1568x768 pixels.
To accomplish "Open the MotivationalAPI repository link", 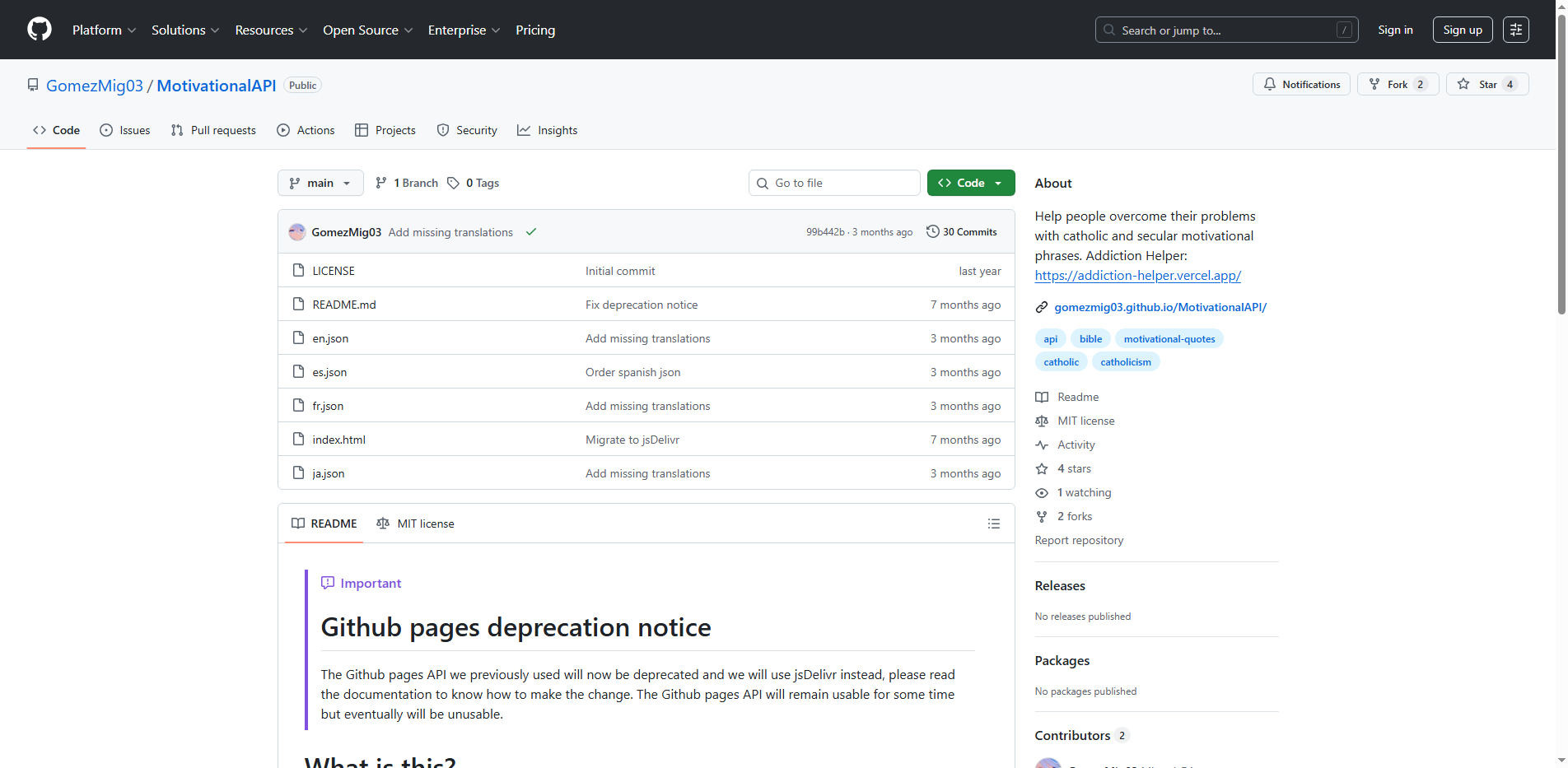I will click(217, 86).
